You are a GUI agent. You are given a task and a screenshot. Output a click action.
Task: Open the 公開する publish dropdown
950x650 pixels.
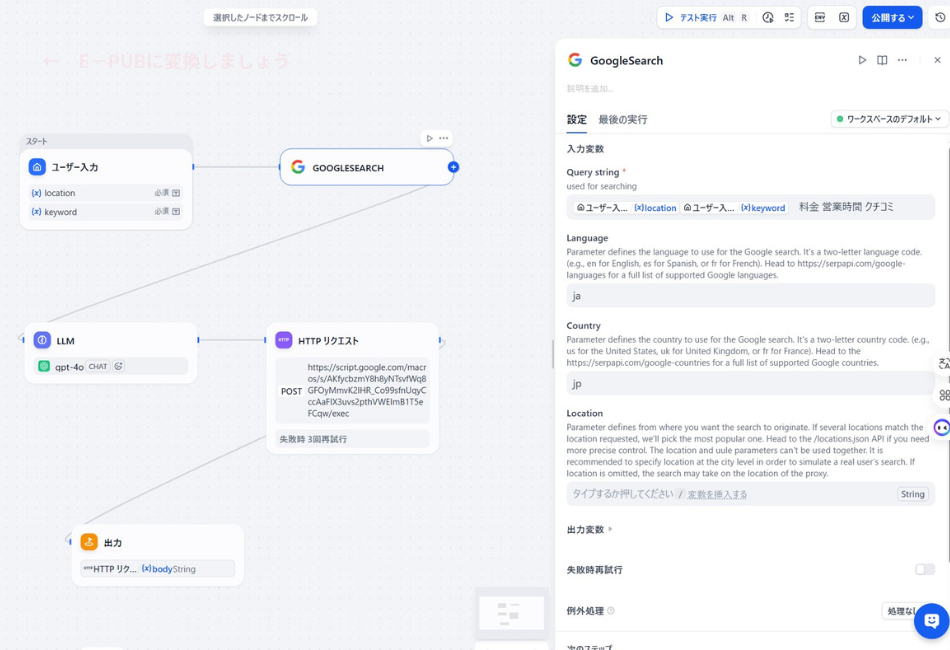(x=891, y=17)
